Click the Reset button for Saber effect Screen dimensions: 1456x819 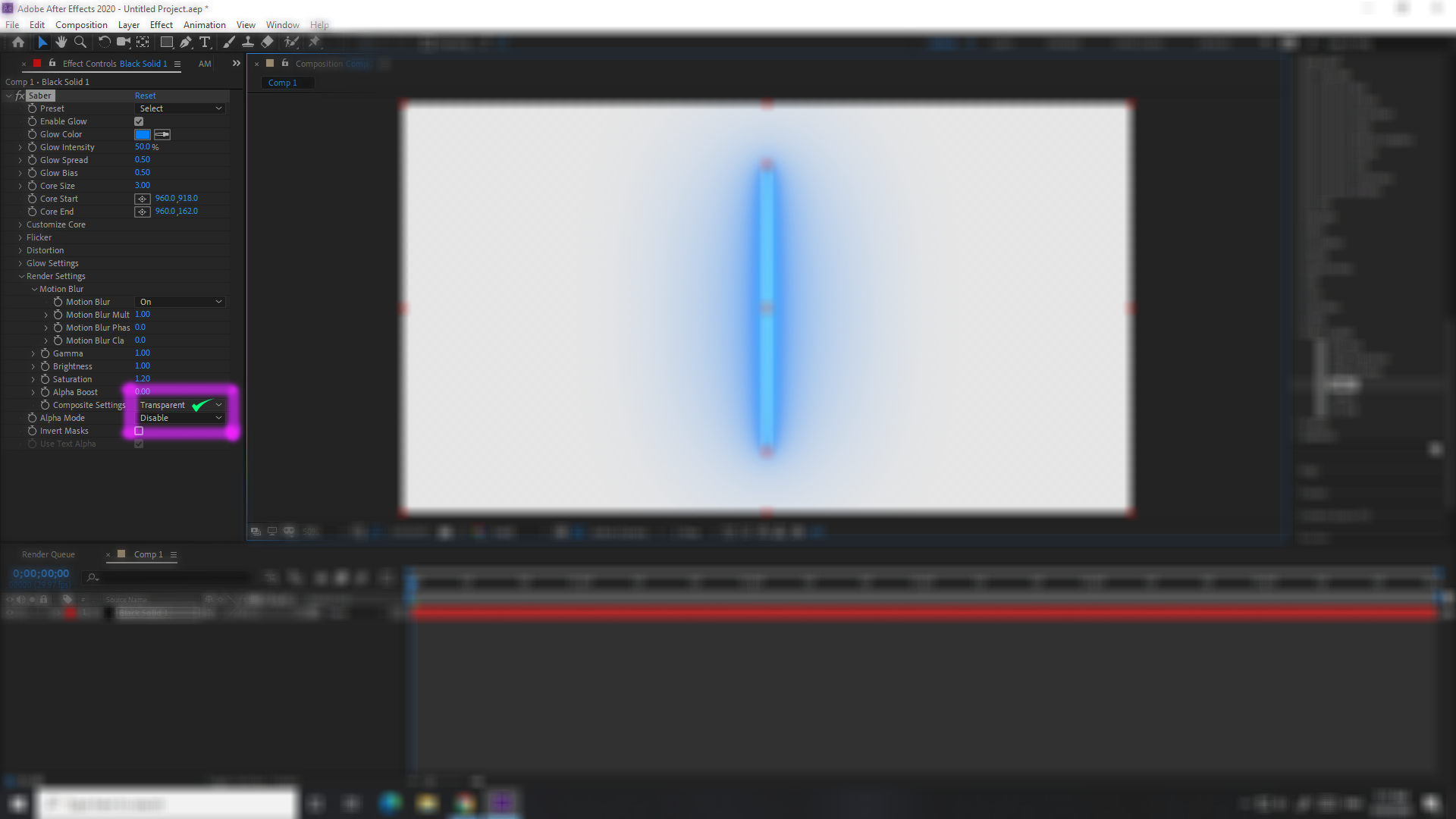(145, 95)
